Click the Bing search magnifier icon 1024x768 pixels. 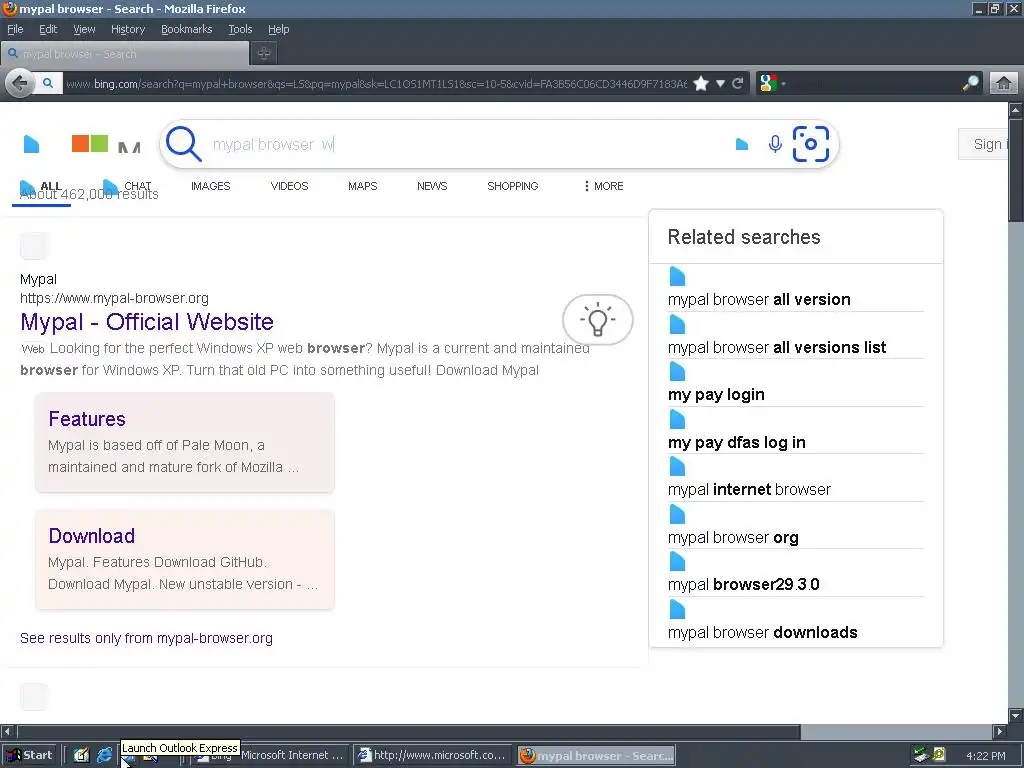[x=184, y=144]
